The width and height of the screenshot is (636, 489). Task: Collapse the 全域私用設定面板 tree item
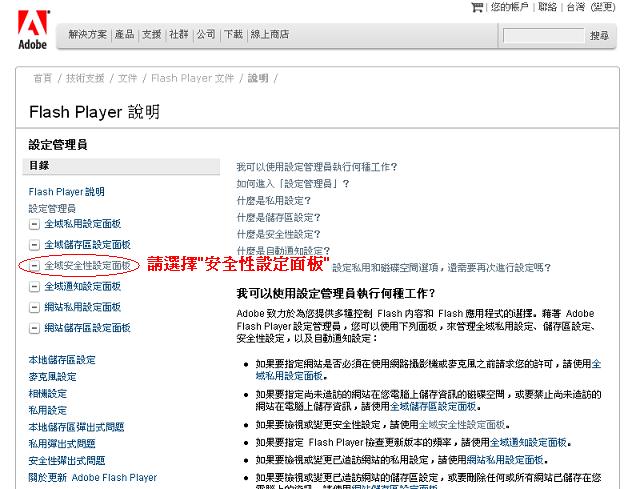tap(34, 224)
